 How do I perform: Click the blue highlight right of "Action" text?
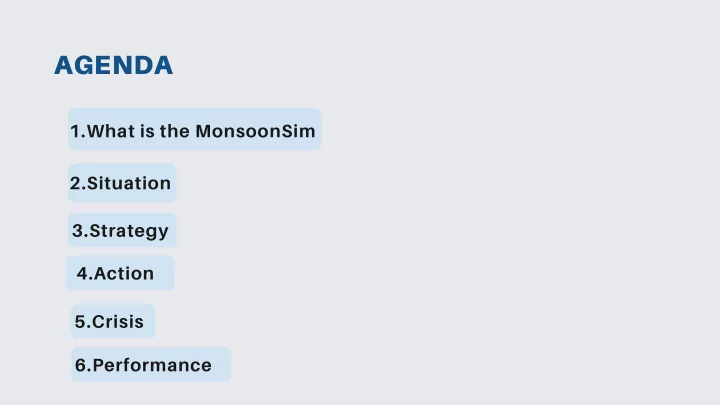click(164, 273)
